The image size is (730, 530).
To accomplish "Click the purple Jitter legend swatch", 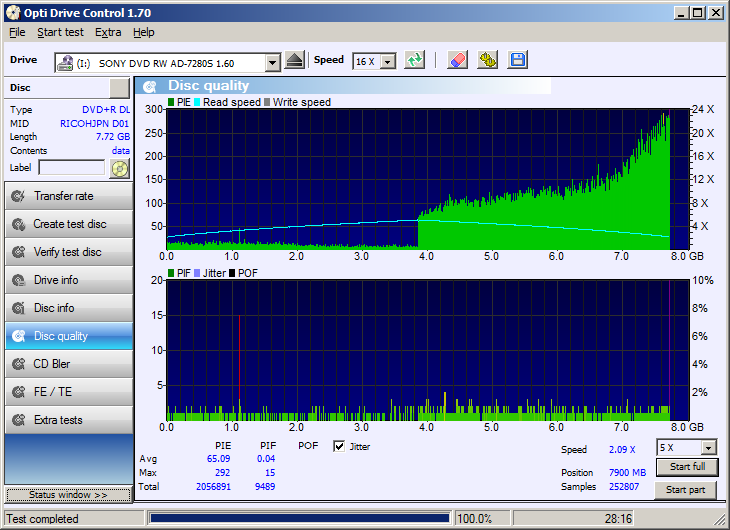I will click(197, 273).
